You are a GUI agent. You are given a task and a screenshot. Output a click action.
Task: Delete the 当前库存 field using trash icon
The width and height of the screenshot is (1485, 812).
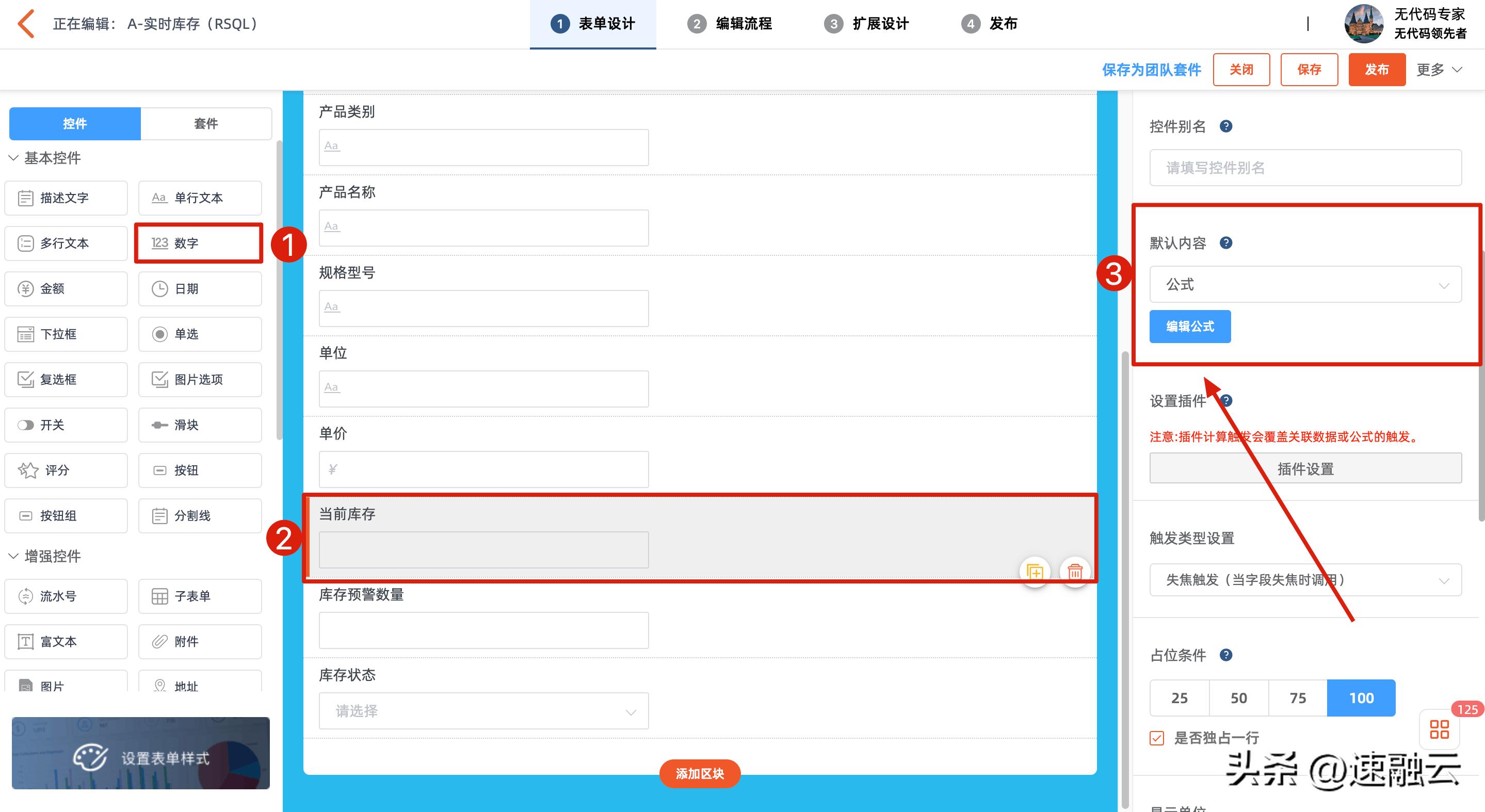coord(1075,572)
